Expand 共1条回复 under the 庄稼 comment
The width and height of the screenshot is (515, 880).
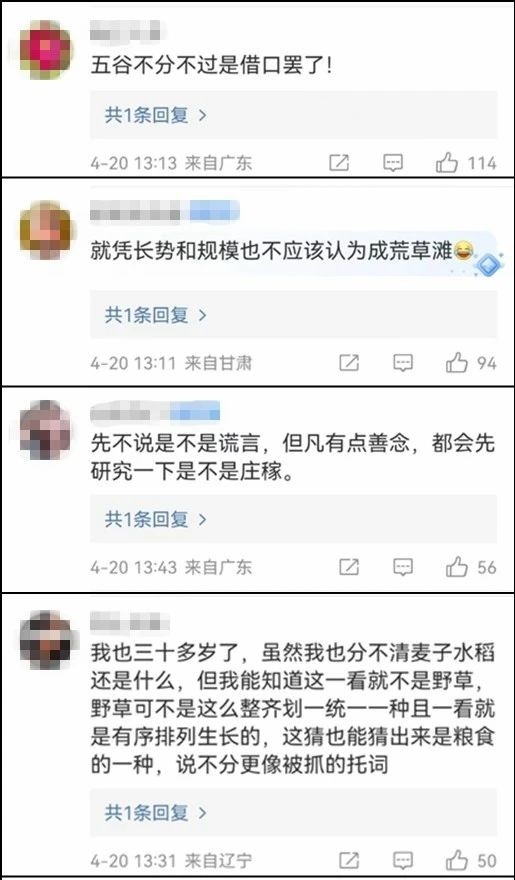(x=156, y=519)
